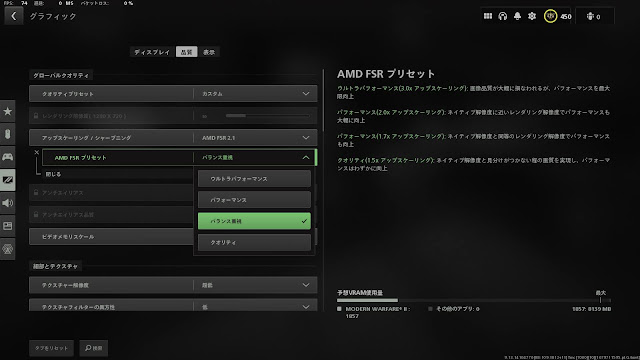640x360 pixels.
Task: Open notifications via the bell icon
Action: 517,16
